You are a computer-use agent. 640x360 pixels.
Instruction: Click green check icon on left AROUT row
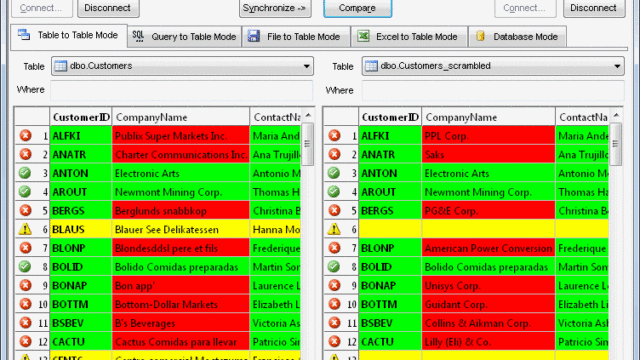coord(25,191)
